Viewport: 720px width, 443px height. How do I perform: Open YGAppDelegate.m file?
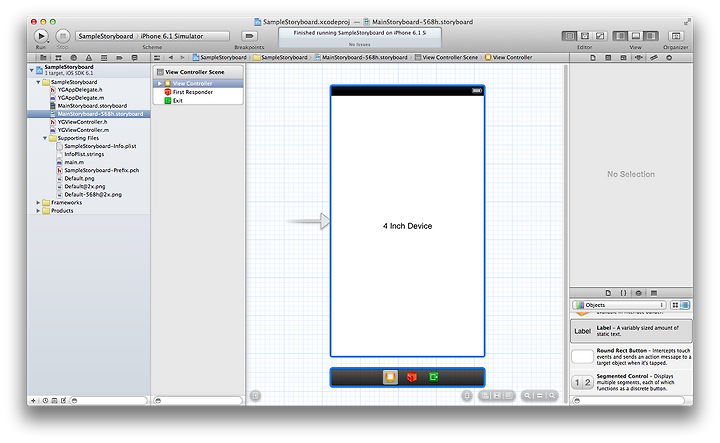pyautogui.click(x=81, y=98)
